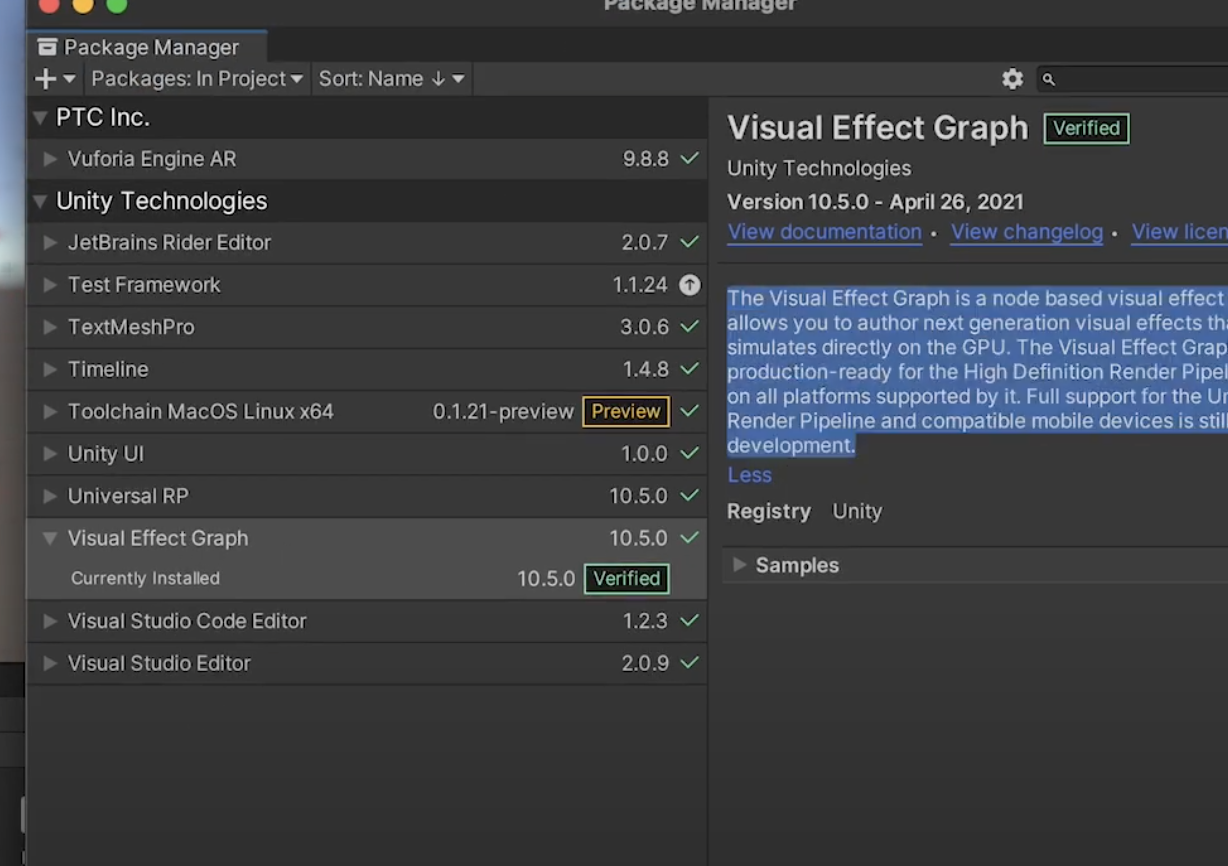Click the Registry Unity value

(x=857, y=511)
